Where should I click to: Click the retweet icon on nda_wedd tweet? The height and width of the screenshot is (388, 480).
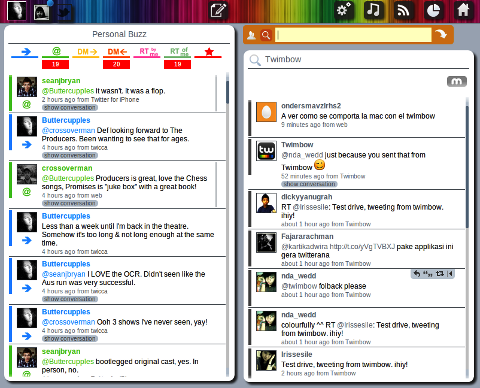click(440, 274)
